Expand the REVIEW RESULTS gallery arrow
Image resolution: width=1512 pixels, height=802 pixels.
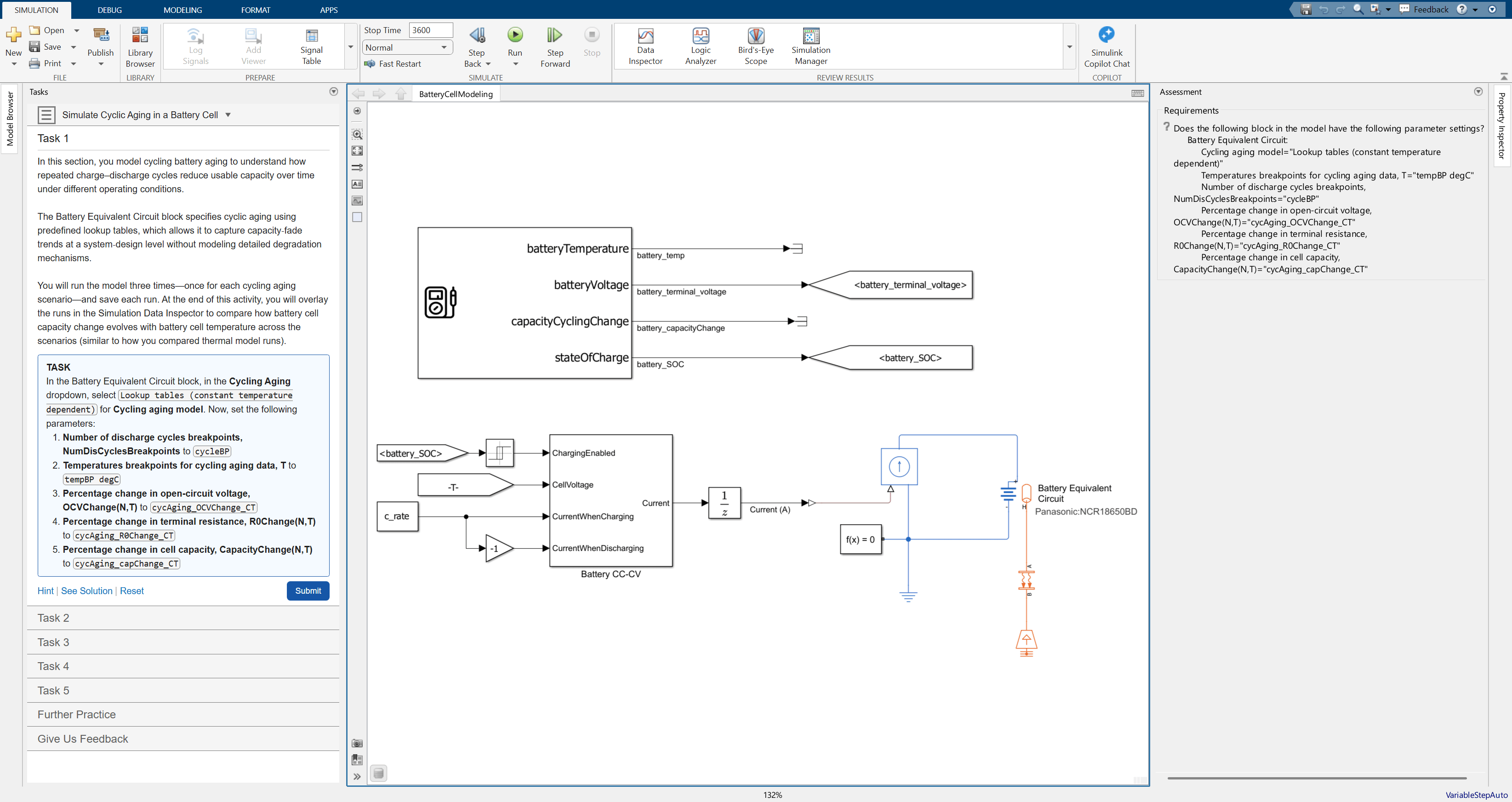tap(1069, 47)
